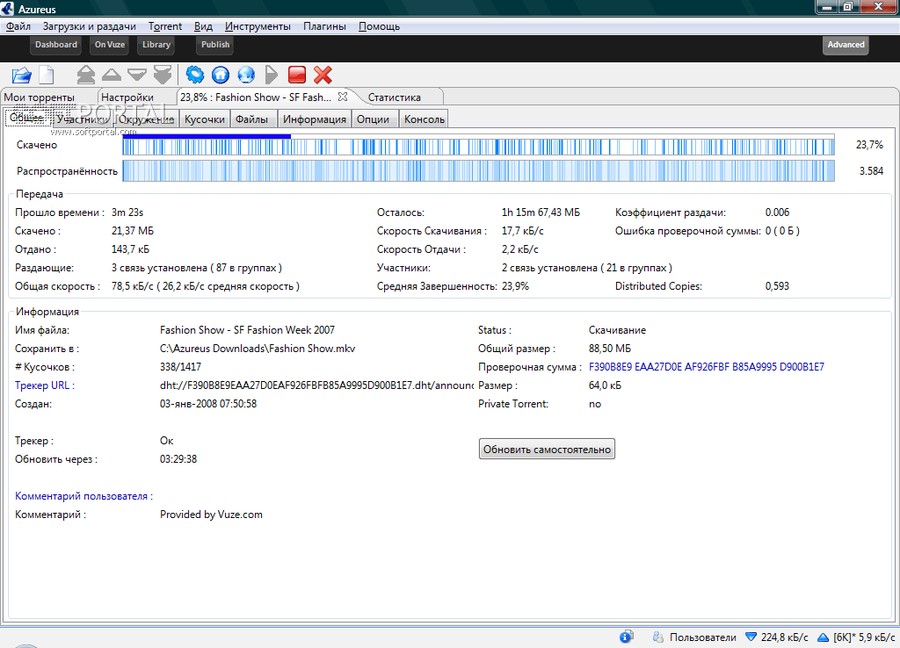Screen dimensions: 900x648
Task: Select the 23,8% Fashion Show torrent tab
Action: click(x=255, y=97)
